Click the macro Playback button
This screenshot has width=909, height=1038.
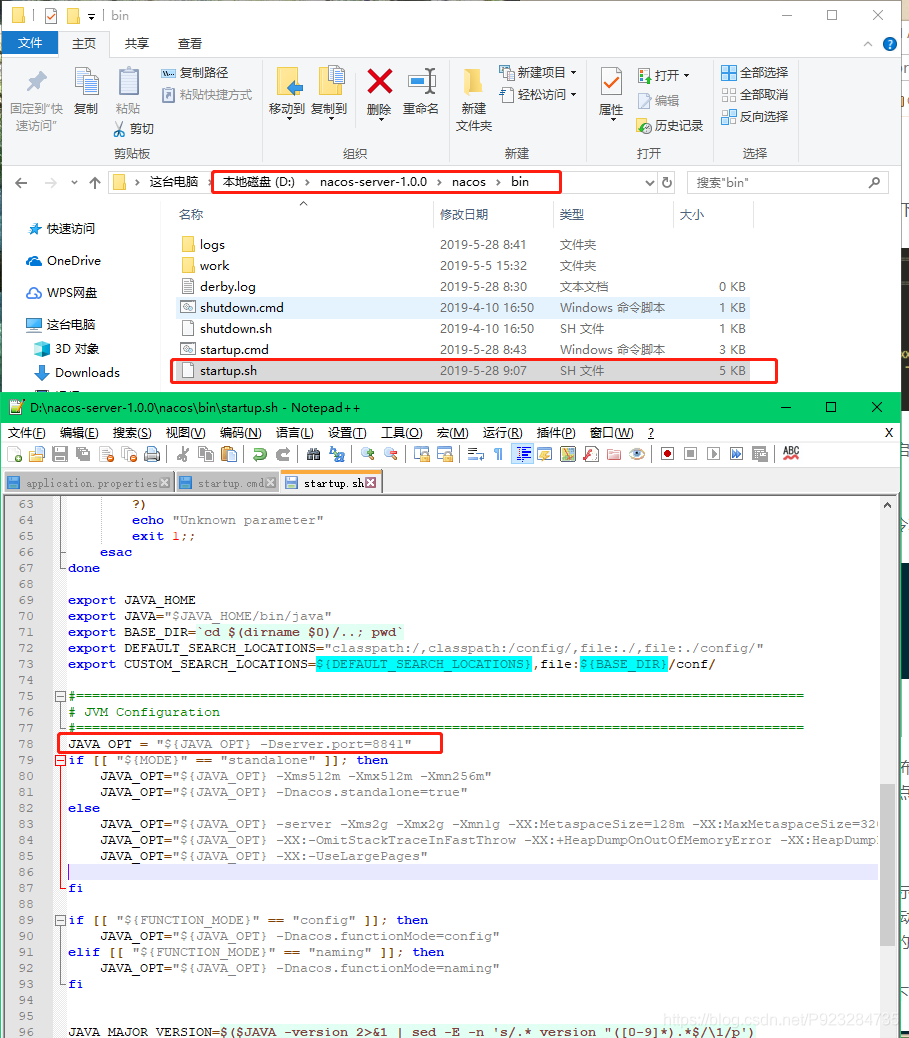coord(713,454)
